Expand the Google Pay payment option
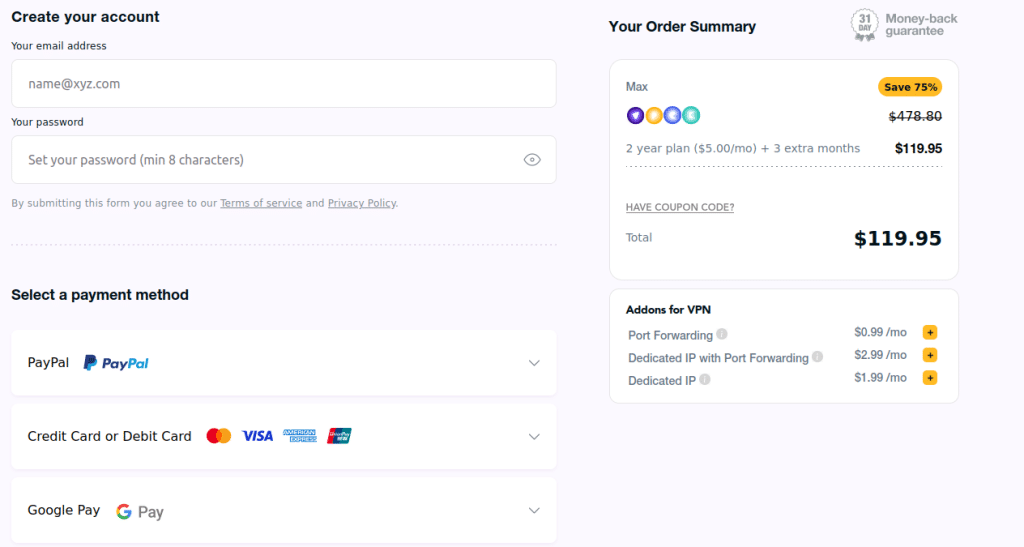The width and height of the screenshot is (1024, 547). point(534,511)
